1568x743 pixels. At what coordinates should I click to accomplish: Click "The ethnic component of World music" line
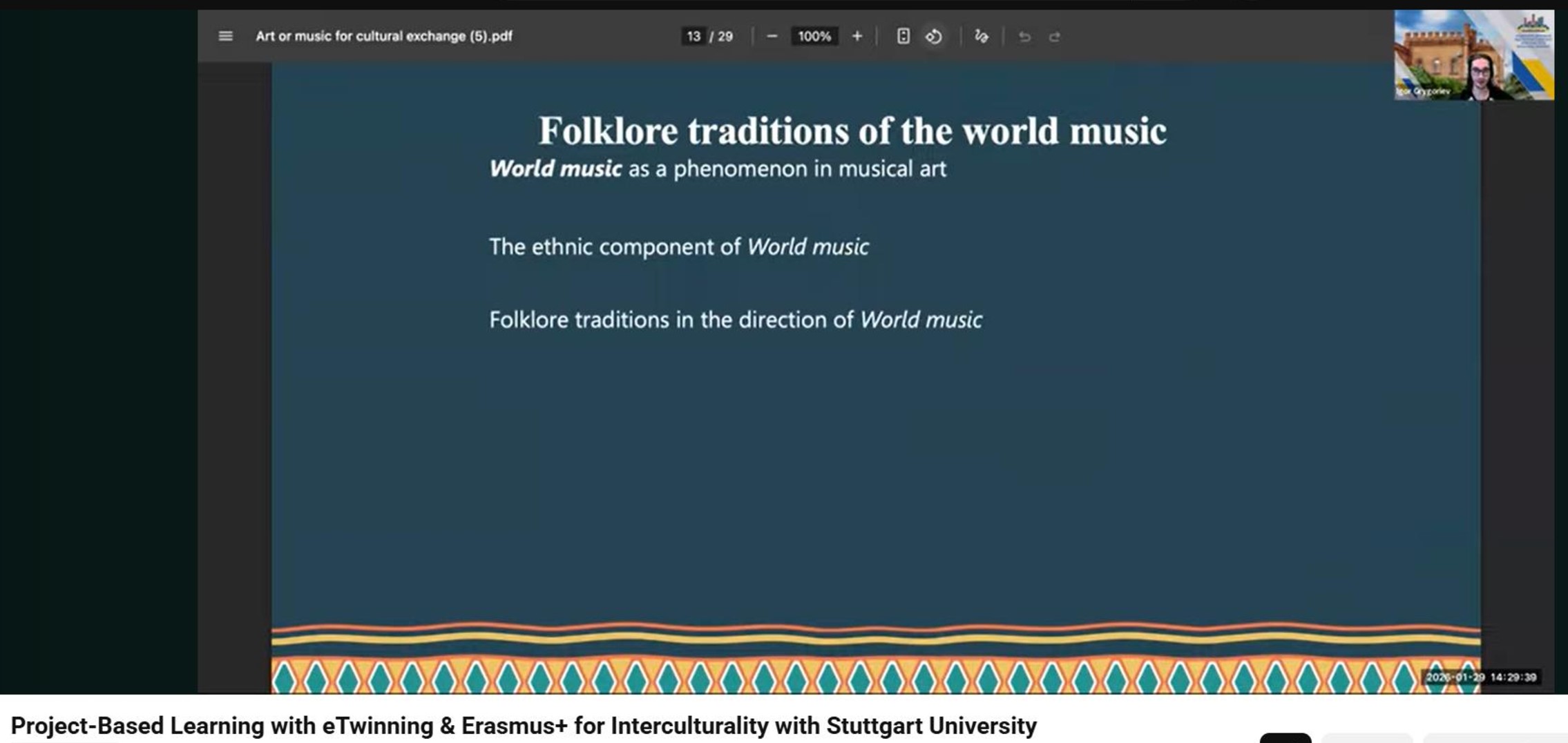click(x=678, y=247)
